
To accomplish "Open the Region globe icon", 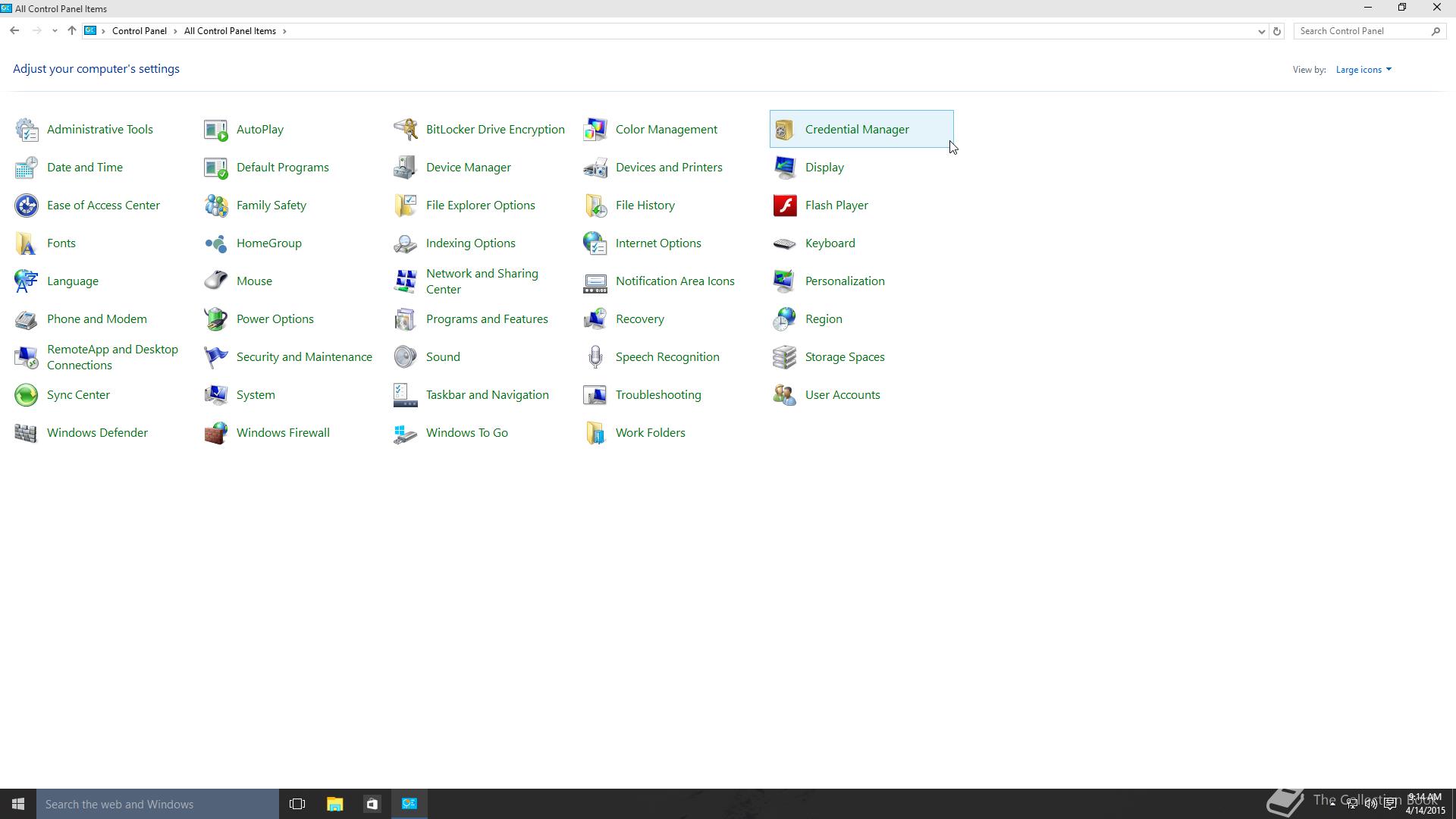I will tap(785, 319).
